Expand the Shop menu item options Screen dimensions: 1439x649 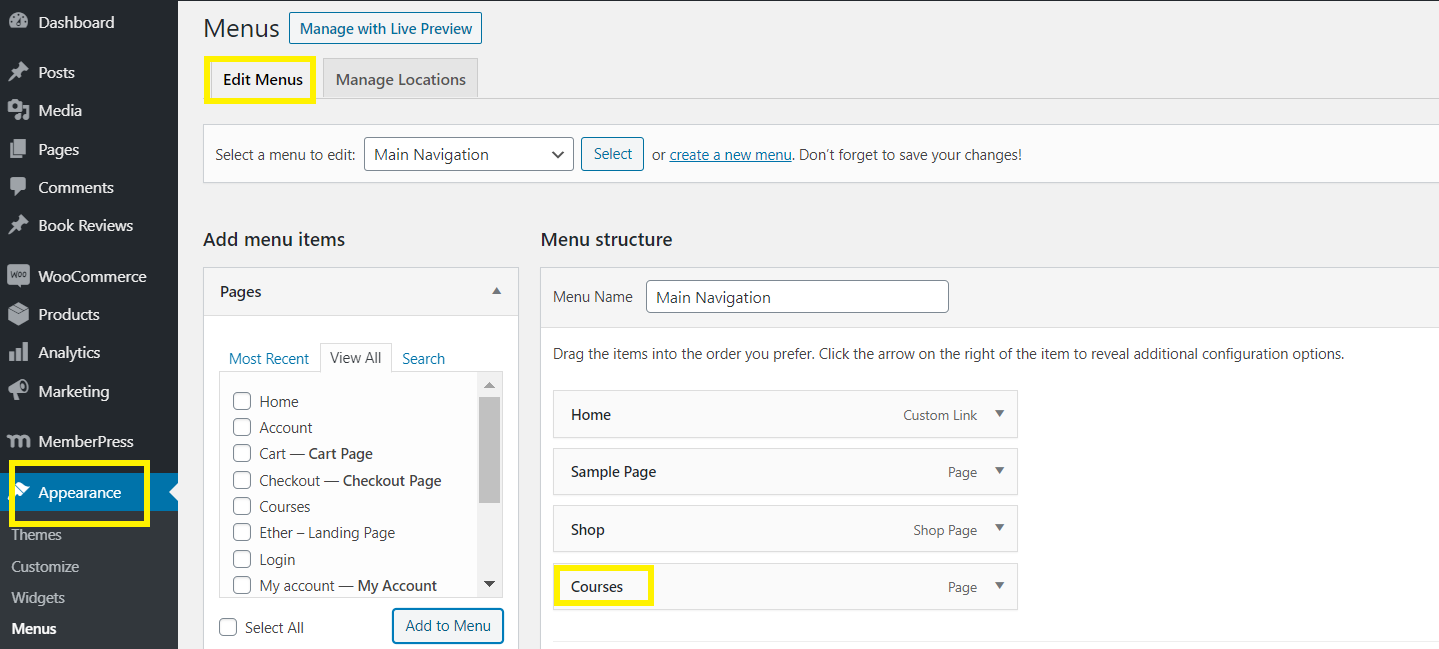tap(999, 529)
